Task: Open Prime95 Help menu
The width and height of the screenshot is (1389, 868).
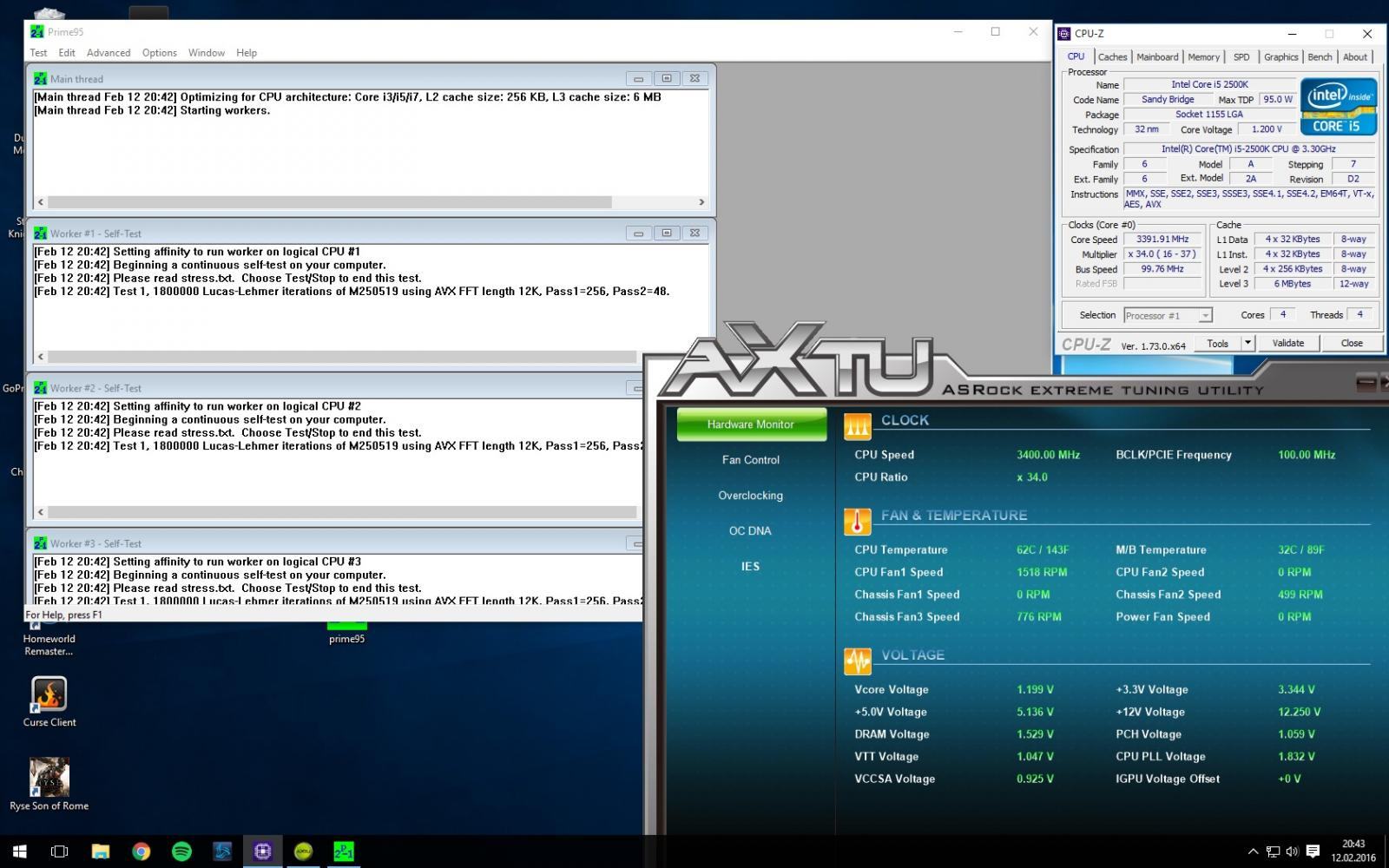Action: click(247, 53)
